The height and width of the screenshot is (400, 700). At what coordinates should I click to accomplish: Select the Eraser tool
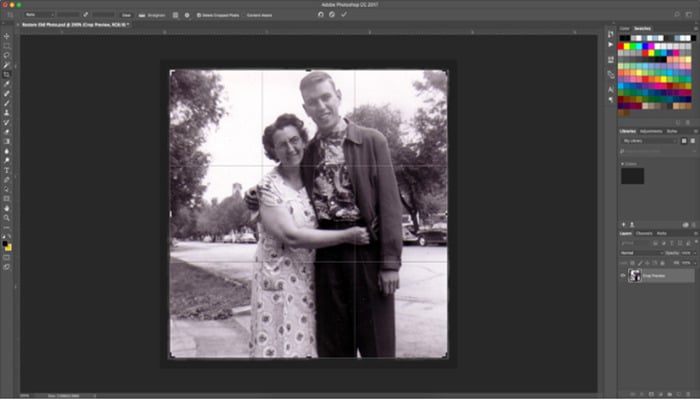coord(7,132)
